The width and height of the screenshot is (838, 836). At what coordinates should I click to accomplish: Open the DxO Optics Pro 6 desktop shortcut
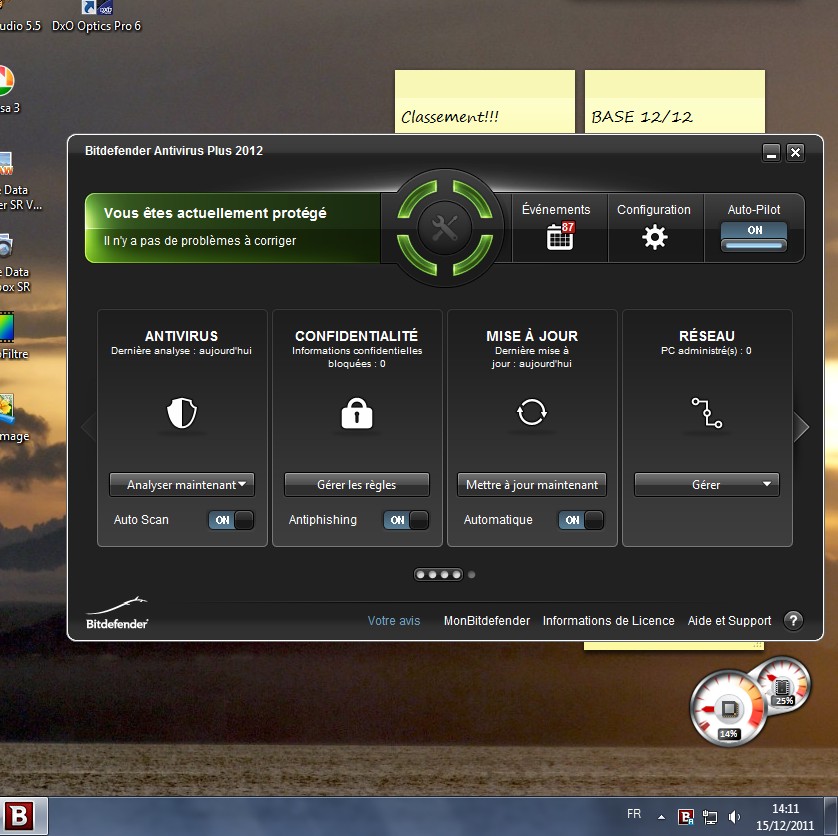(96, 17)
